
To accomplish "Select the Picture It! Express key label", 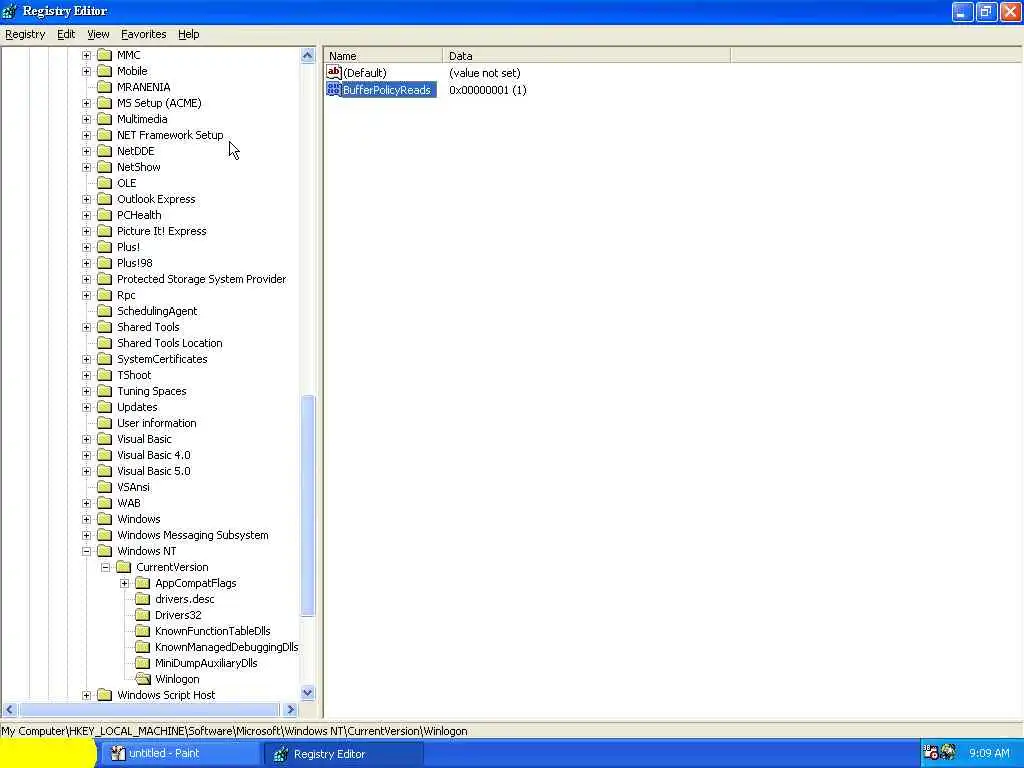I will tap(161, 231).
